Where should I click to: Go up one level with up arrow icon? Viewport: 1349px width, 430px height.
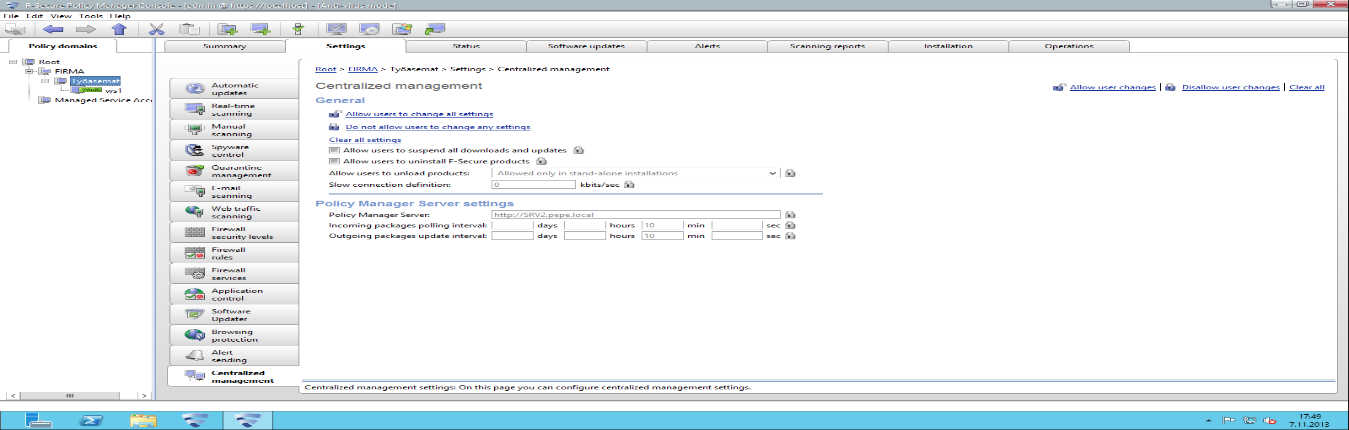click(118, 29)
